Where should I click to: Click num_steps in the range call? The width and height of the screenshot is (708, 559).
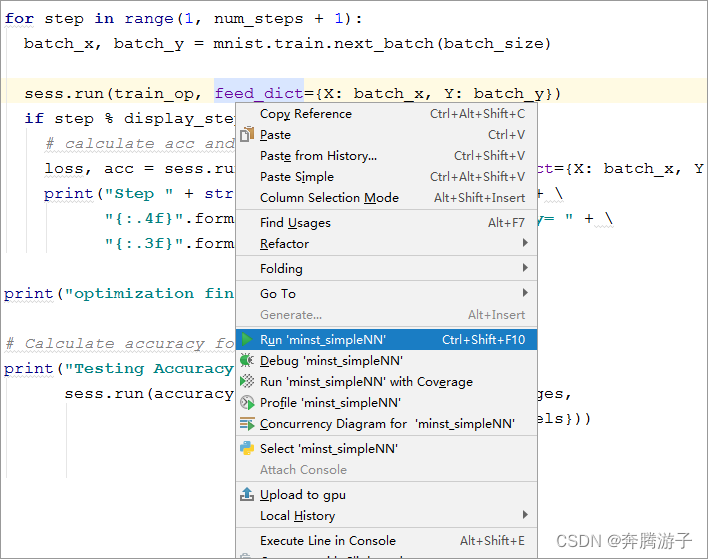(x=258, y=19)
